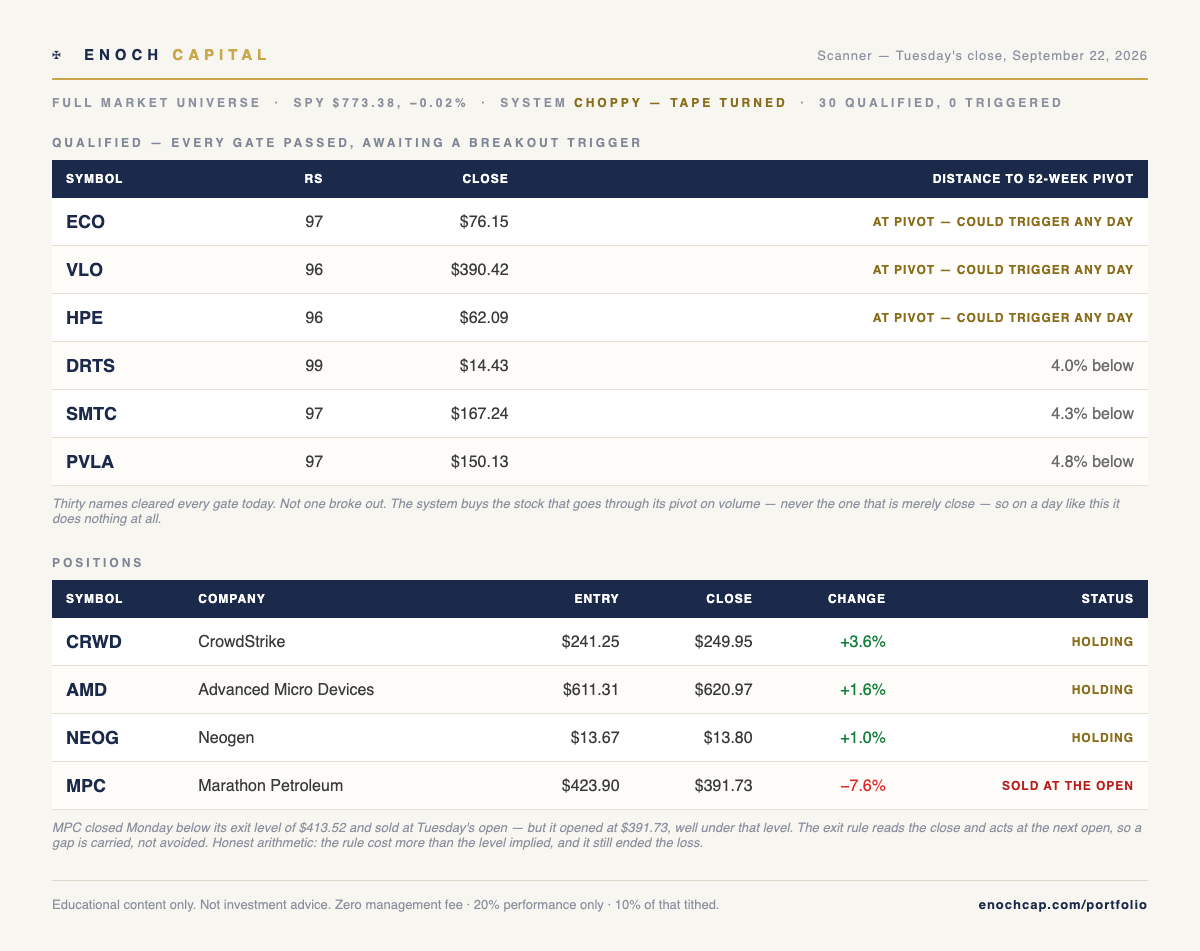1200x951 pixels.
Task: Click the 4.3% below distance for SMTC
Action: [x=1092, y=414]
